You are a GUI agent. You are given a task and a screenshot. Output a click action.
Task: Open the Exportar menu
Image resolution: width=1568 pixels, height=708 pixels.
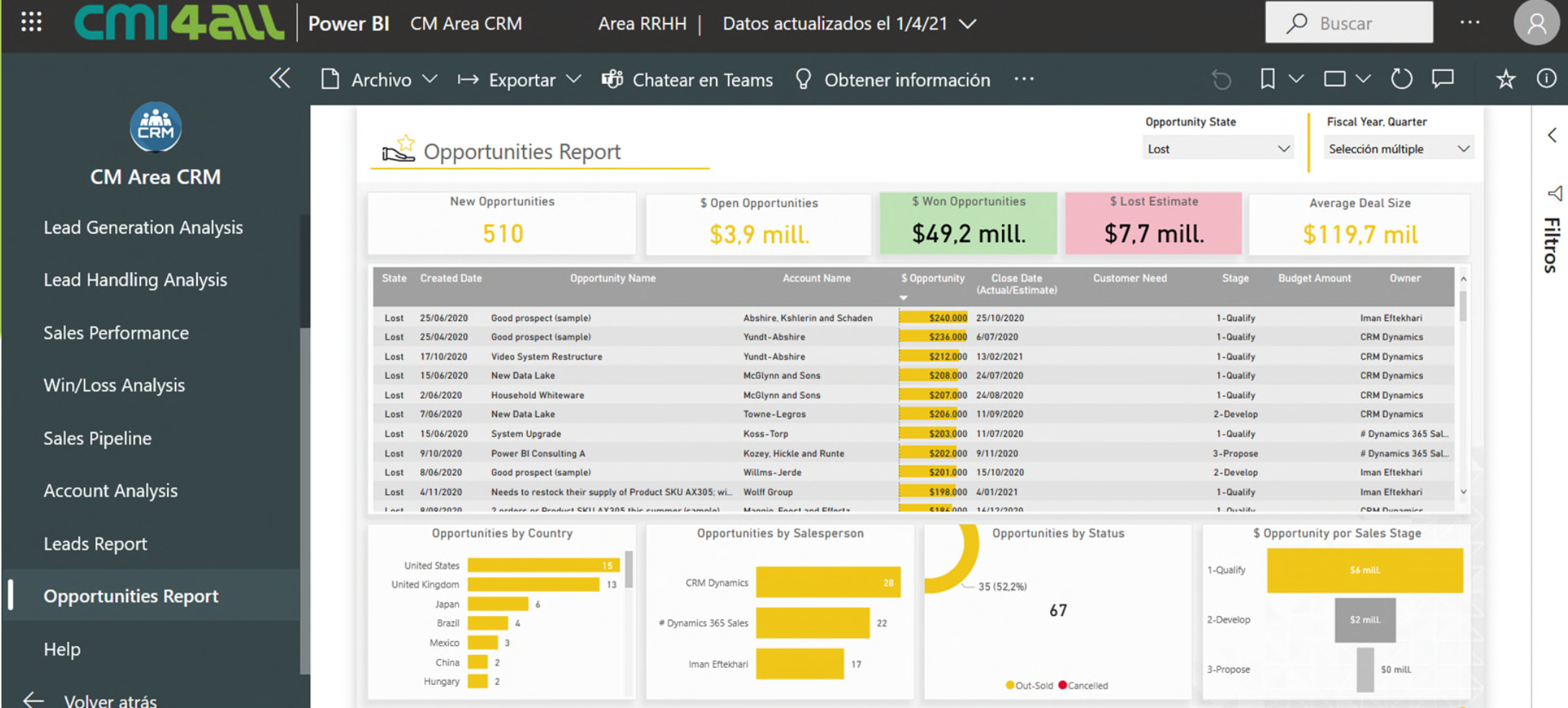pos(521,79)
